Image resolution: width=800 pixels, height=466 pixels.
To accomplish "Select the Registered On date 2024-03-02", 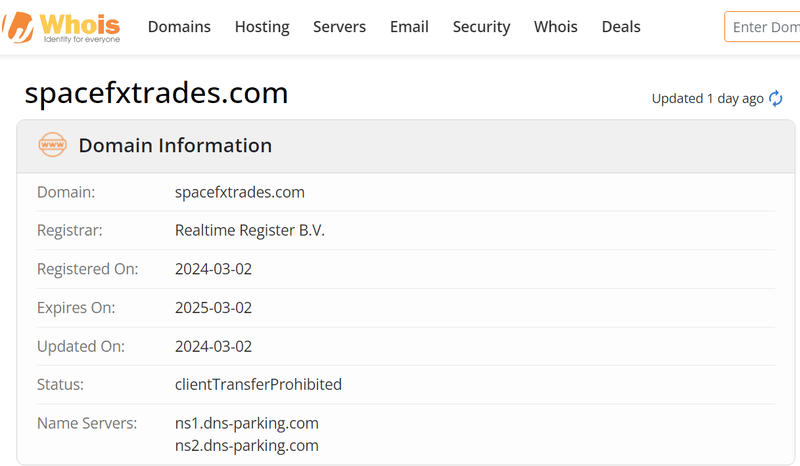I will coord(213,269).
